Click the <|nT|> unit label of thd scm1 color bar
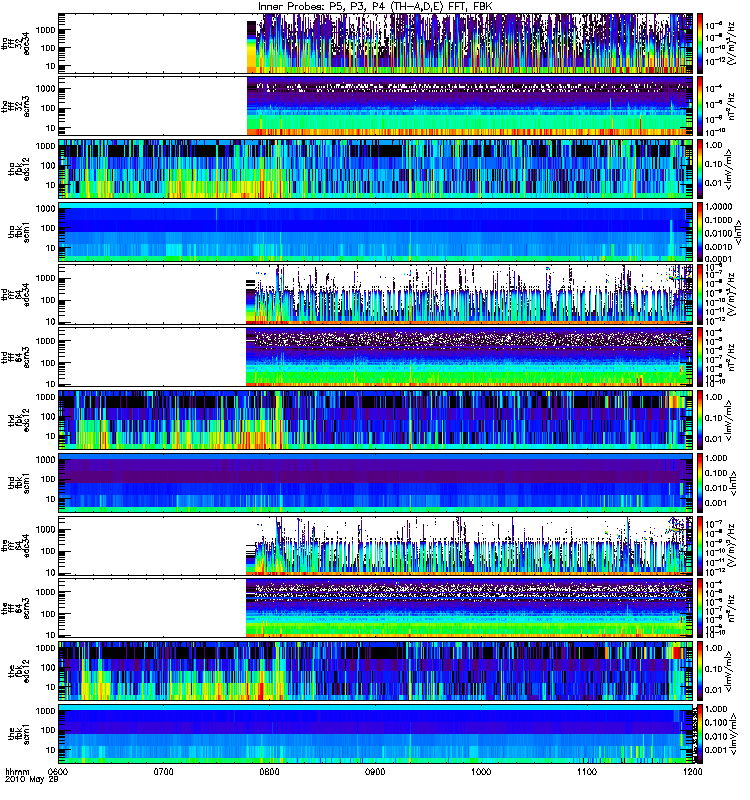The width and height of the screenshot is (750, 800). pyautogui.click(x=735, y=483)
